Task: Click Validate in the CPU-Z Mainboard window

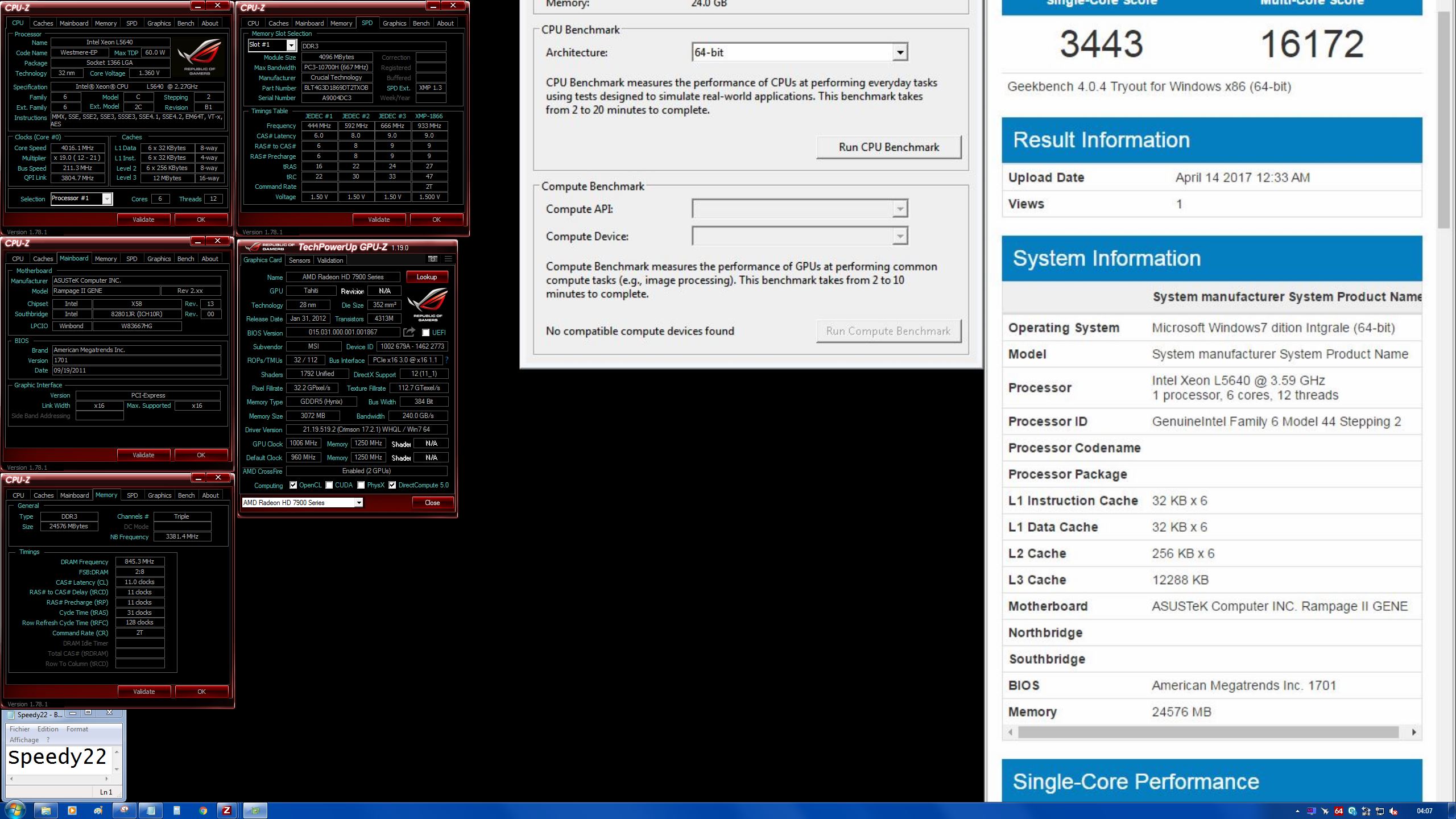Action: tap(143, 455)
